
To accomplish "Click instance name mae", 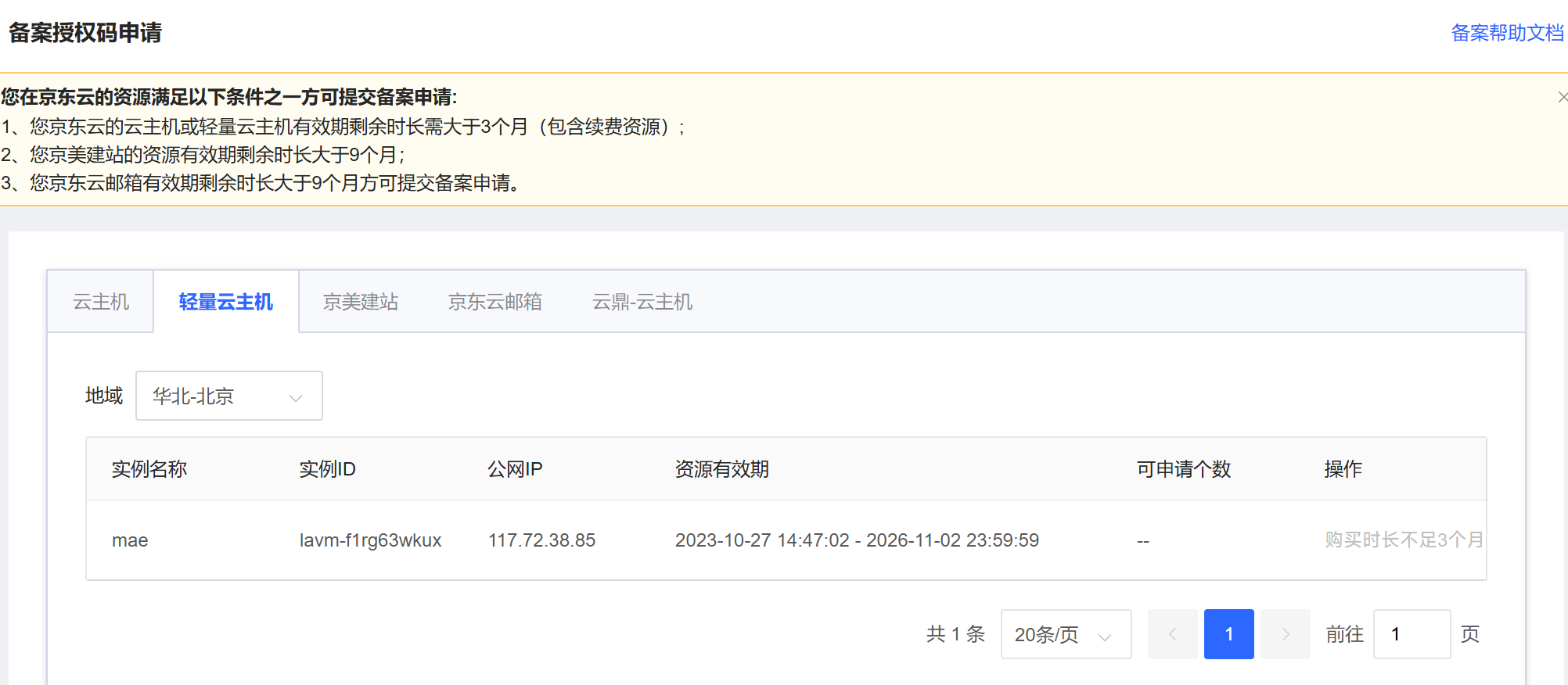I will 130,540.
